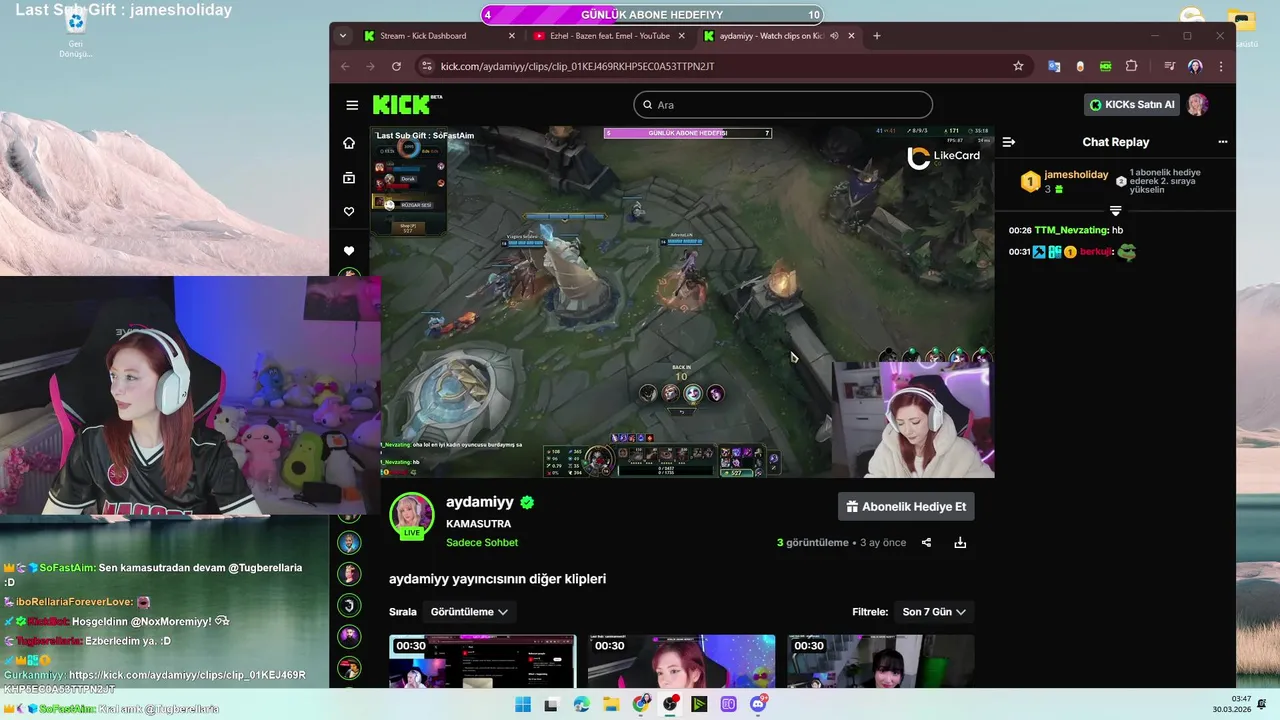Collapse the Chat Replay panel with arrow icon
This screenshot has width=1280, height=720.
click(1009, 142)
